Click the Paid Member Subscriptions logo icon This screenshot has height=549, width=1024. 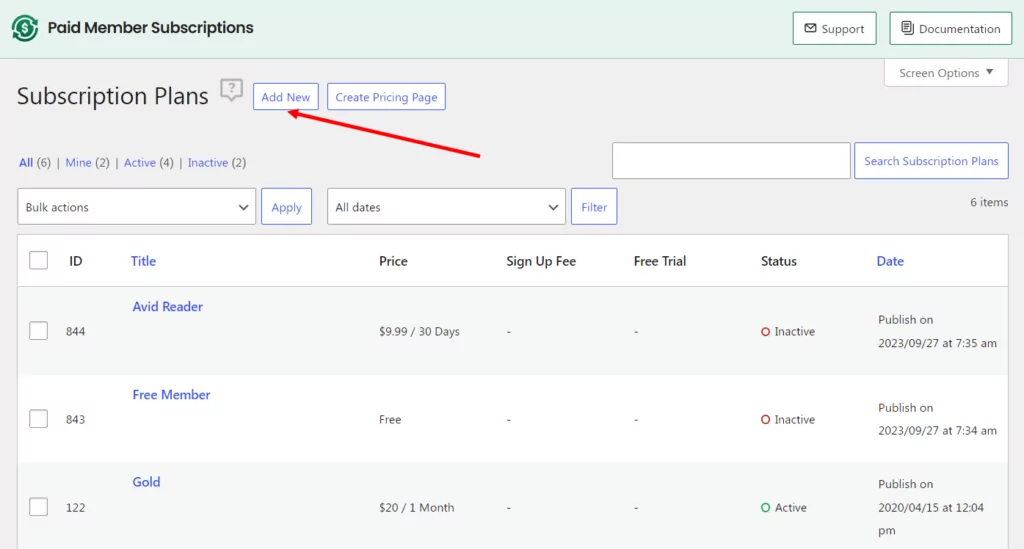click(25, 28)
